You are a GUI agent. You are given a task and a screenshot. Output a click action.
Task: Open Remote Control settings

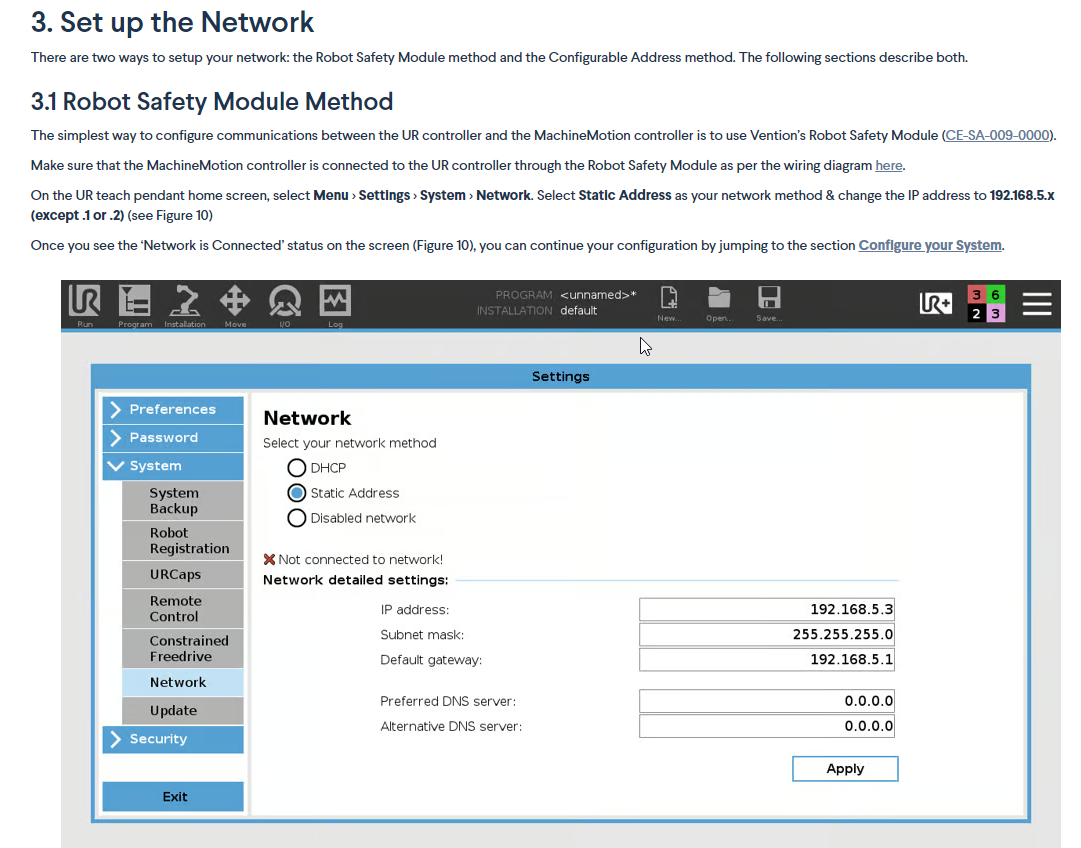[183, 608]
